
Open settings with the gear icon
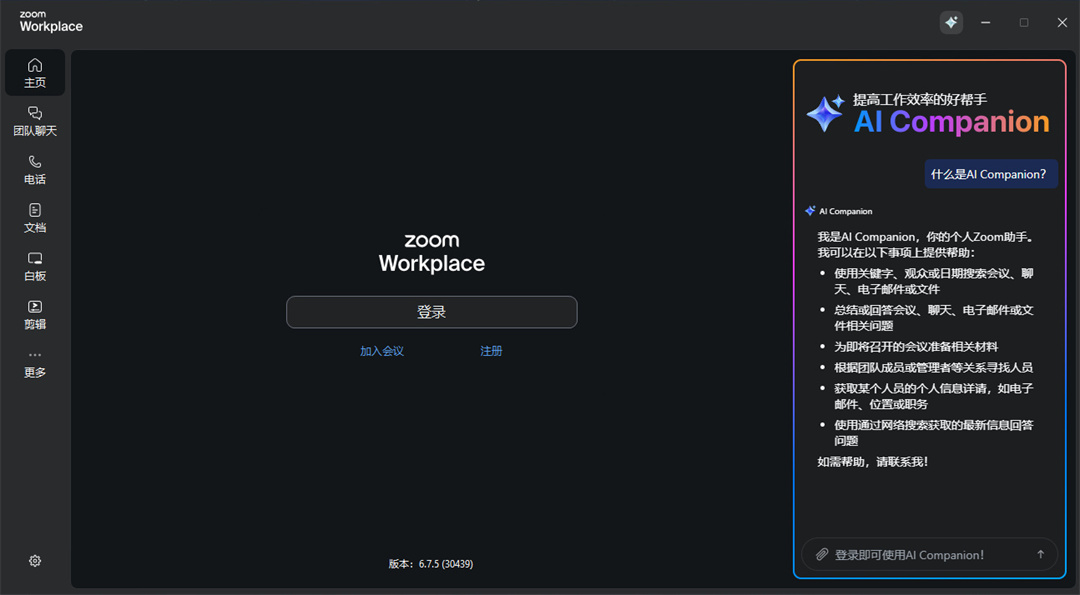[35, 561]
